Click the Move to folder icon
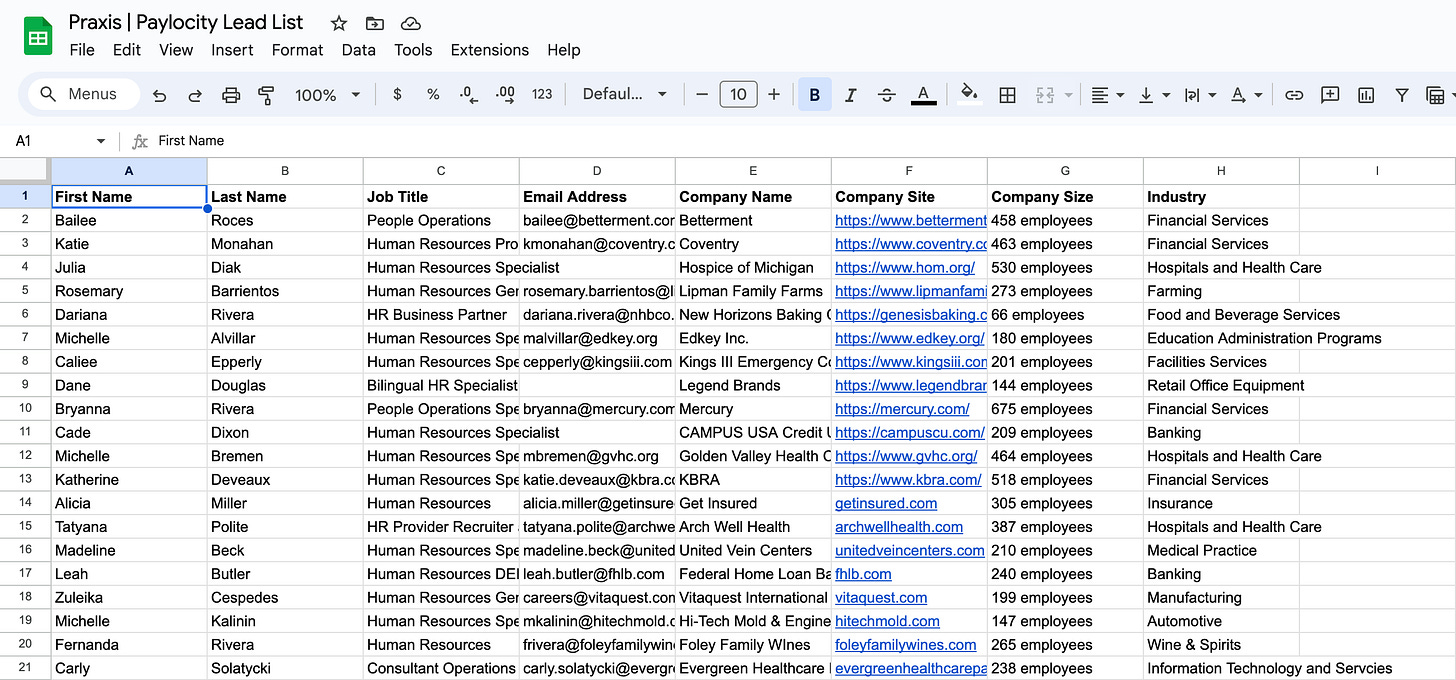This screenshot has height=680, width=1456. (374, 23)
